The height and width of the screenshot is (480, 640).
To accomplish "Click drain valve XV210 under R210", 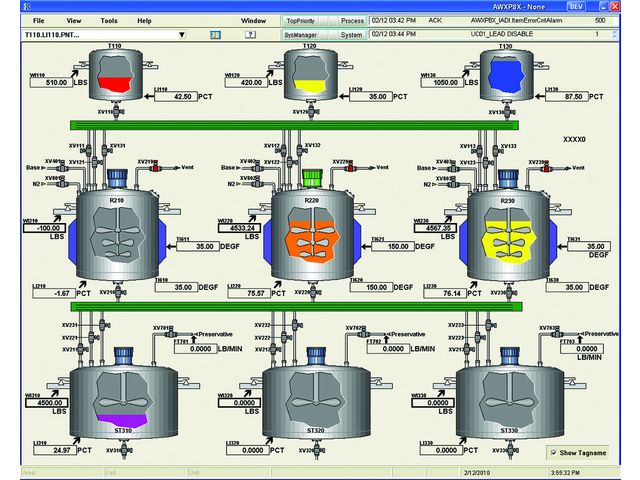I will tap(118, 292).
